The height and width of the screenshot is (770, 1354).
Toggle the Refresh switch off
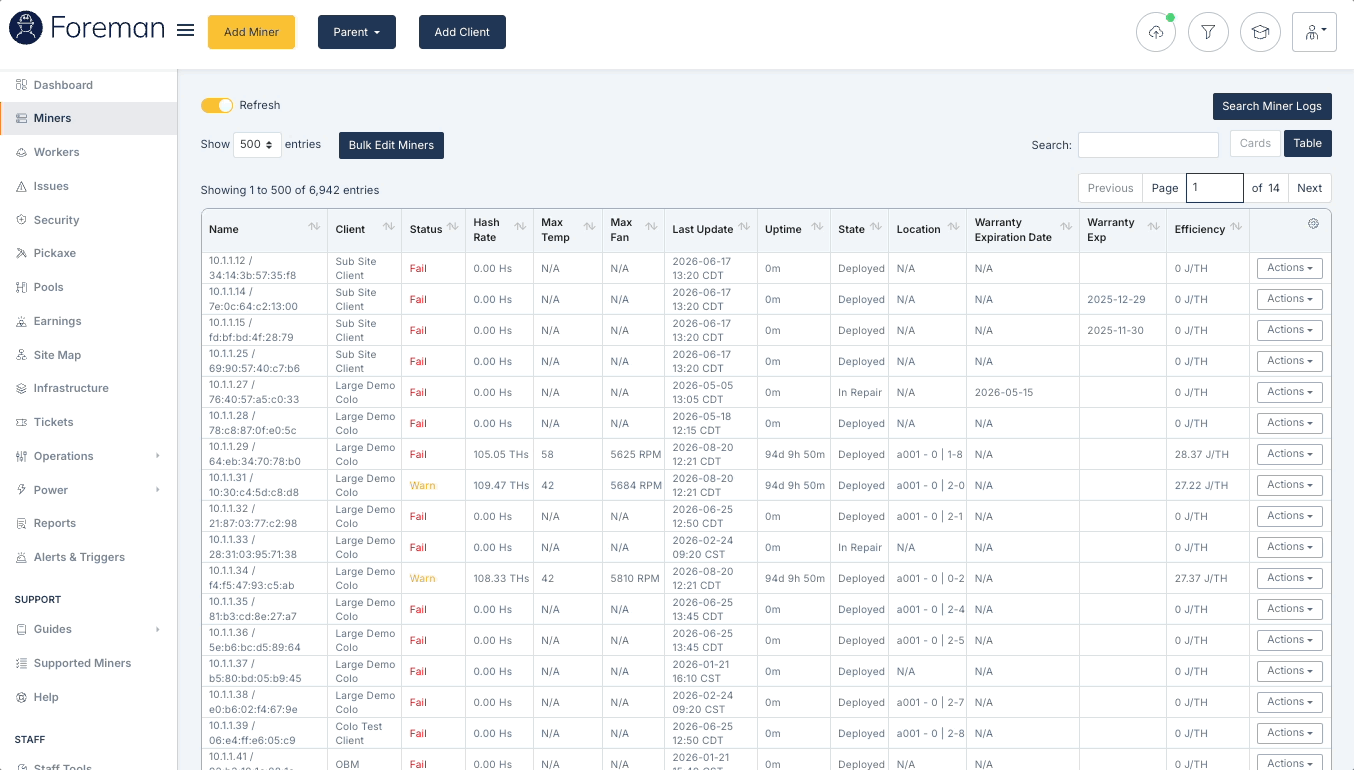click(217, 105)
